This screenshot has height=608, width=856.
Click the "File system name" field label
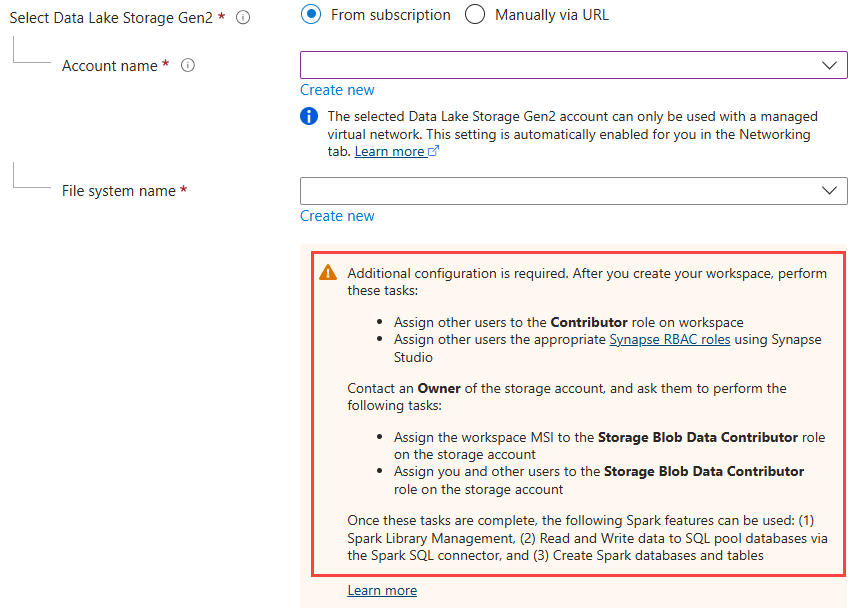118,191
